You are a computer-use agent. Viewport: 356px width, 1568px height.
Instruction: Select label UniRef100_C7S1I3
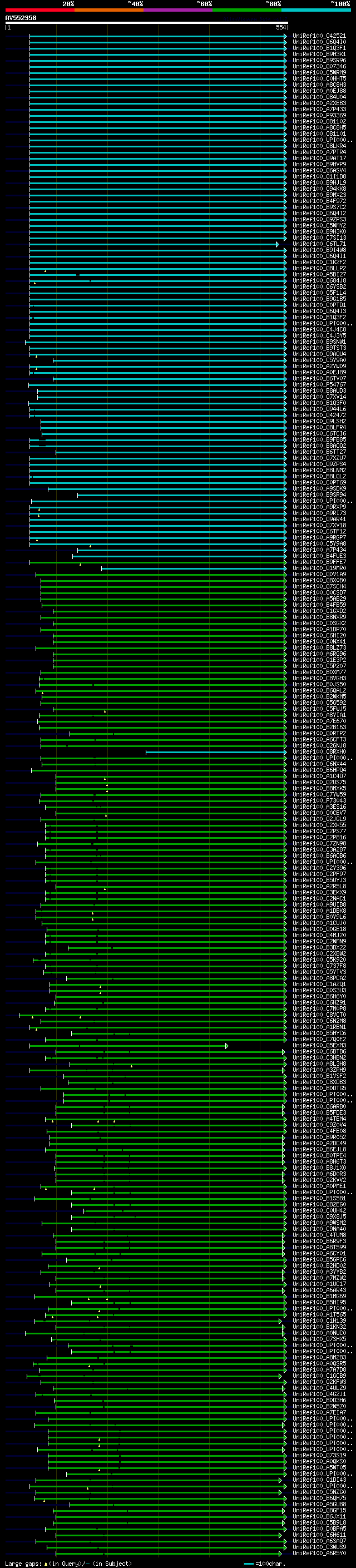(x=319, y=238)
